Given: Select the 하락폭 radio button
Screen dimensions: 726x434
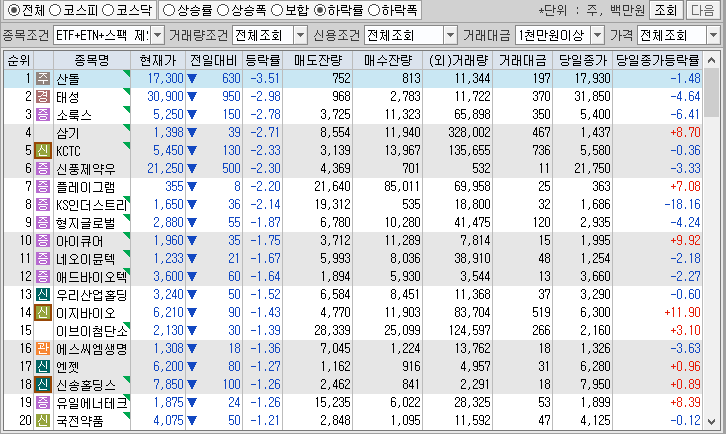Looking at the screenshot, I should (x=374, y=10).
